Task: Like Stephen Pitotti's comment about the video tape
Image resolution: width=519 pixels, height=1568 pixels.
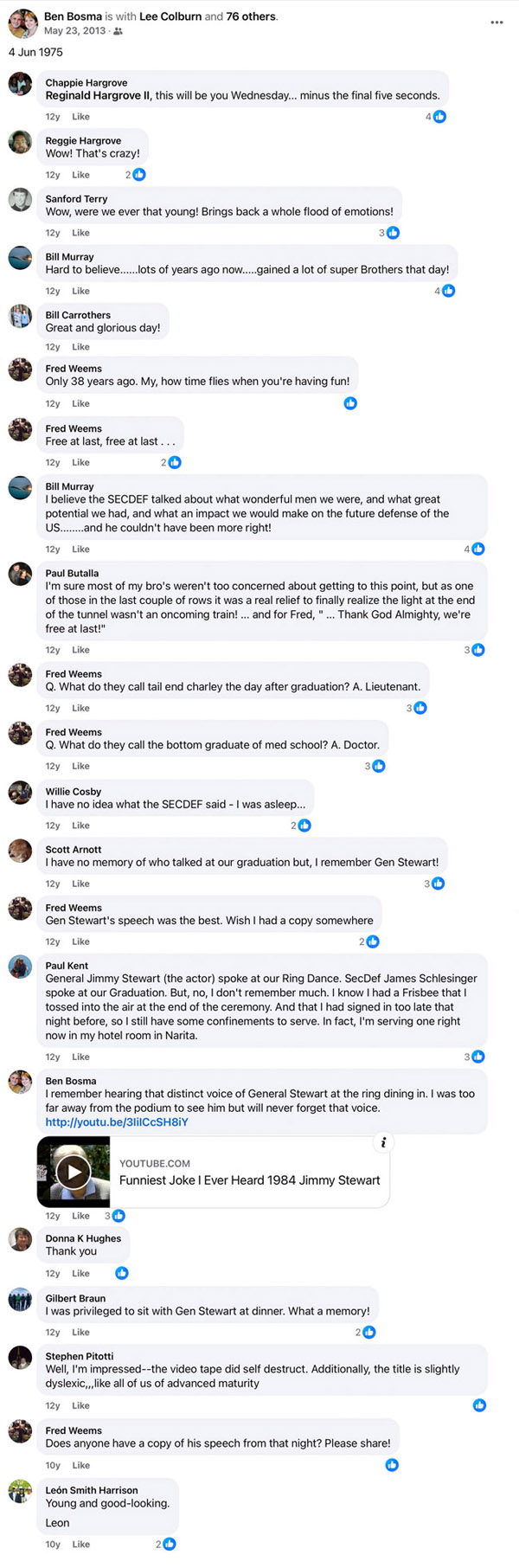Action: 81,1406
